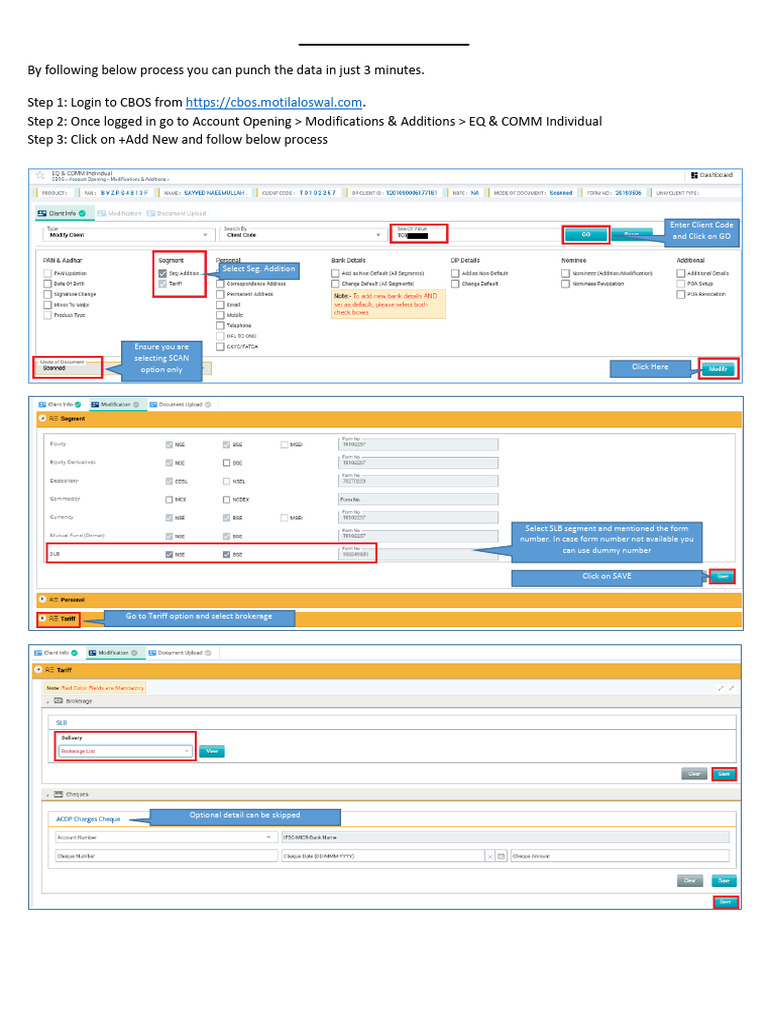Tick the Date Of Birth checkbox
The image size is (768, 1024).
48,284
